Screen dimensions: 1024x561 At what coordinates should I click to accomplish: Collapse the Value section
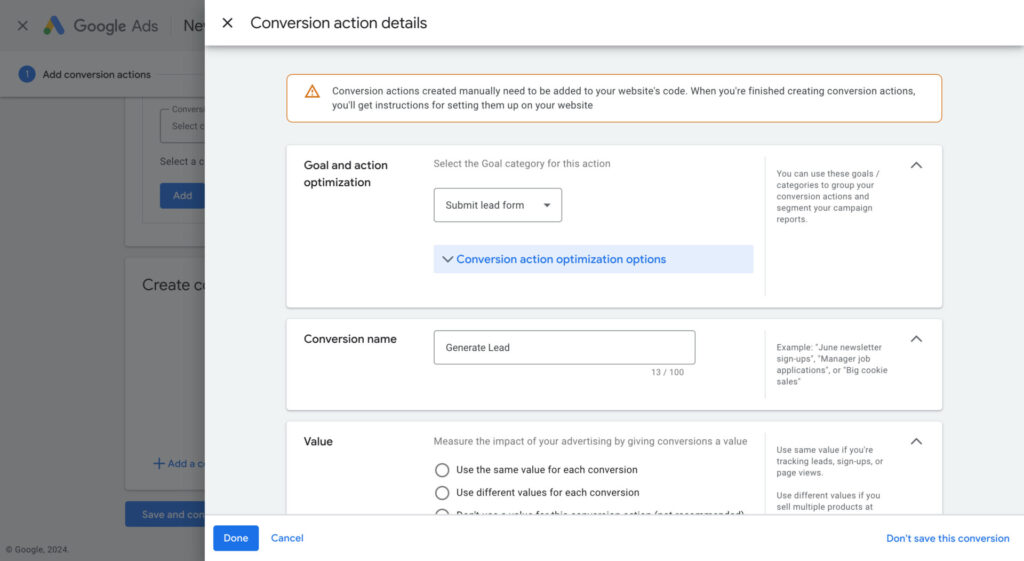[916, 441]
